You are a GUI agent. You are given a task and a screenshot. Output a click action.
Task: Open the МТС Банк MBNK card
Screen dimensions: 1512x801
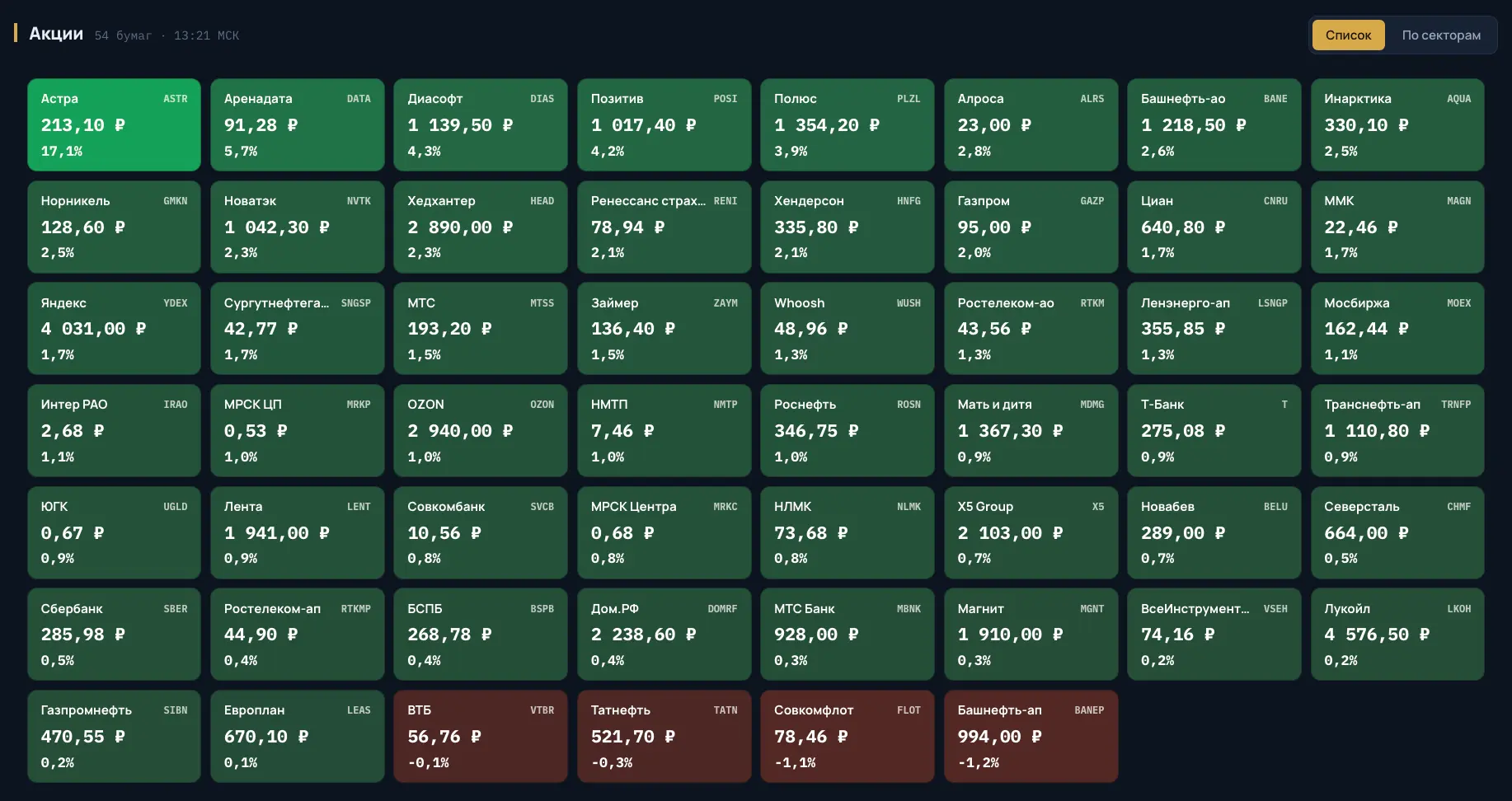click(848, 635)
